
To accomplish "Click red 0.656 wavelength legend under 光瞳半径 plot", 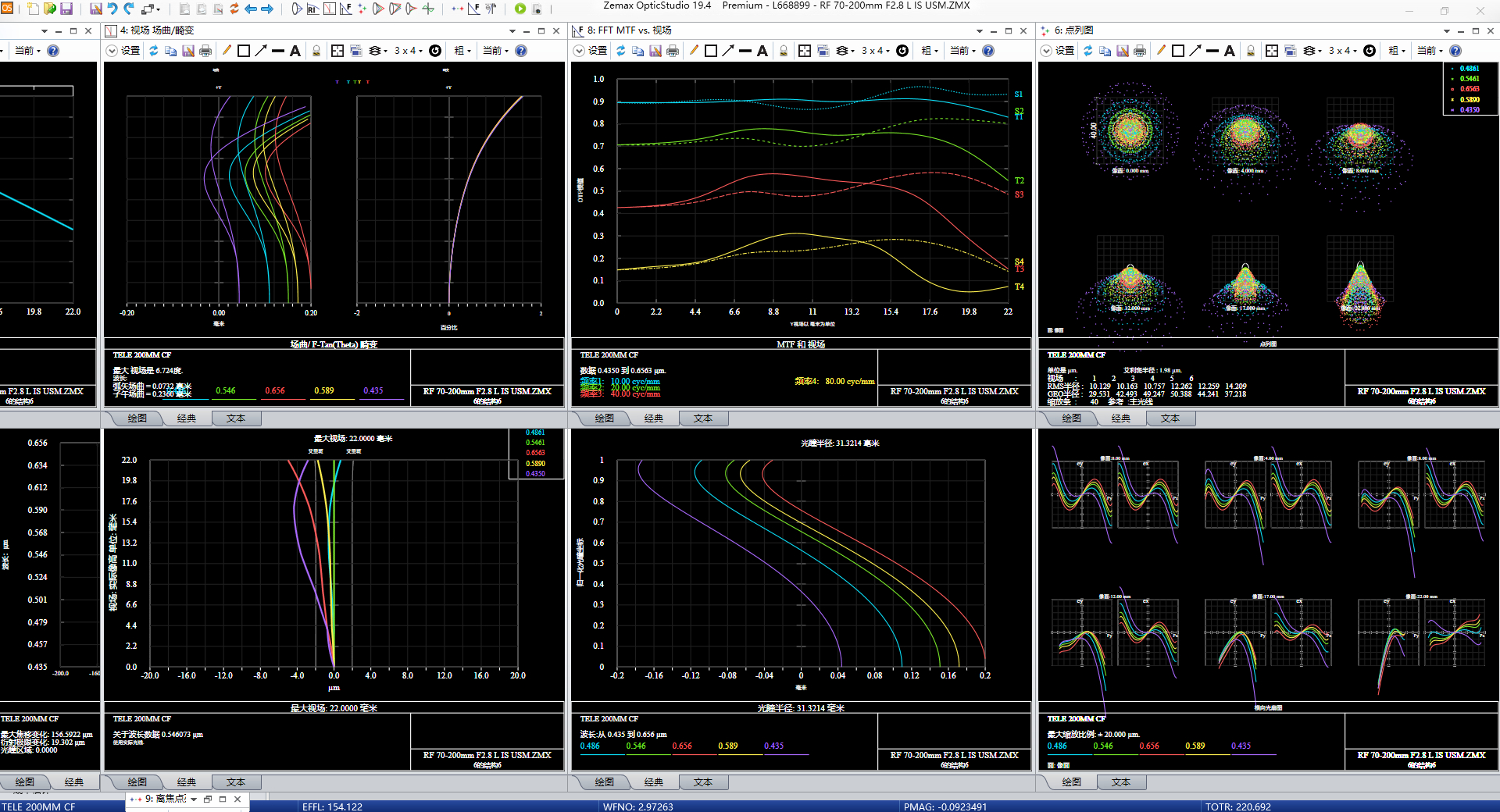I will [x=682, y=746].
